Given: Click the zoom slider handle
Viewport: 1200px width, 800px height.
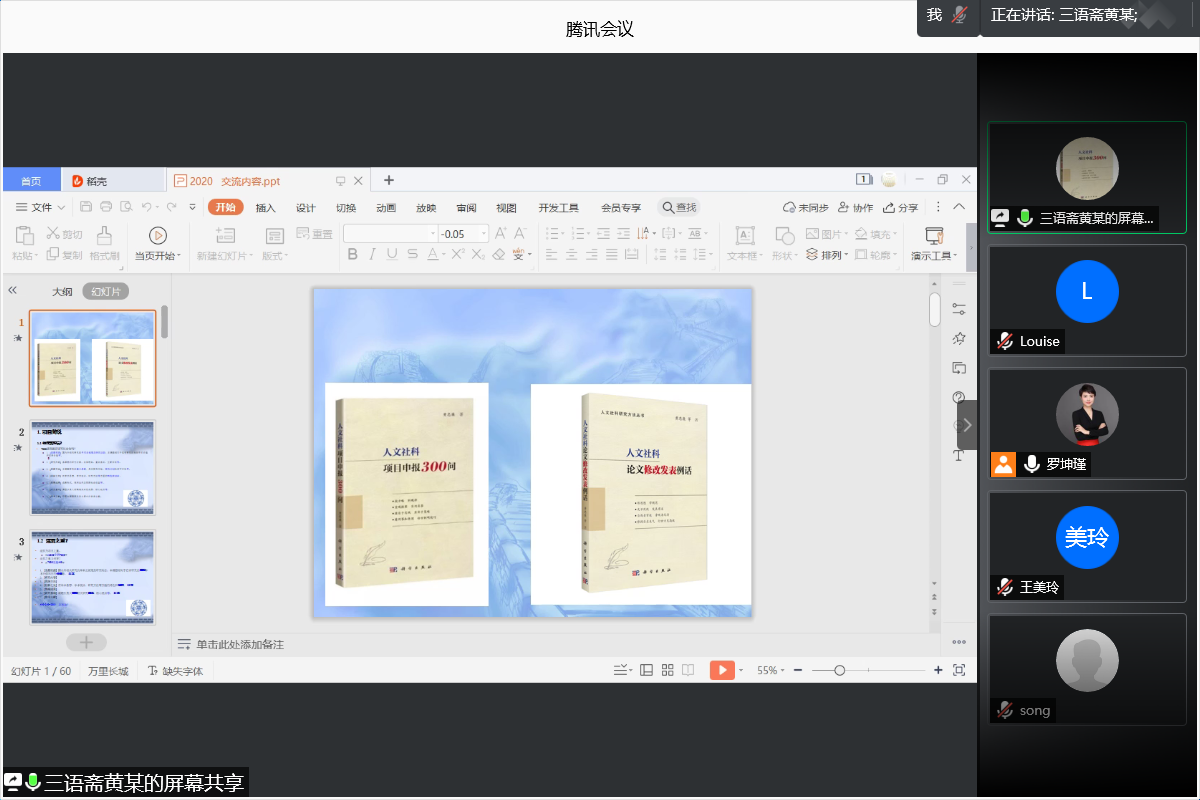Looking at the screenshot, I should click(x=839, y=670).
